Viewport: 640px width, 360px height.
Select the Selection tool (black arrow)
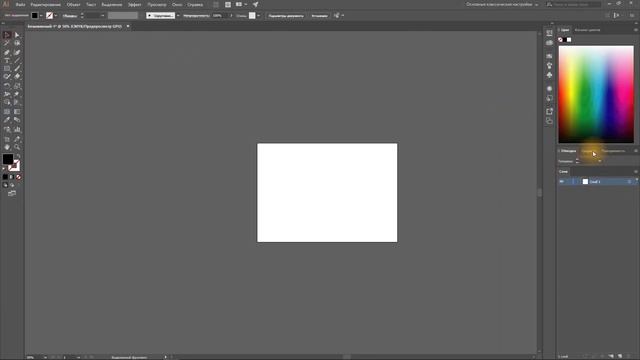click(x=7, y=35)
